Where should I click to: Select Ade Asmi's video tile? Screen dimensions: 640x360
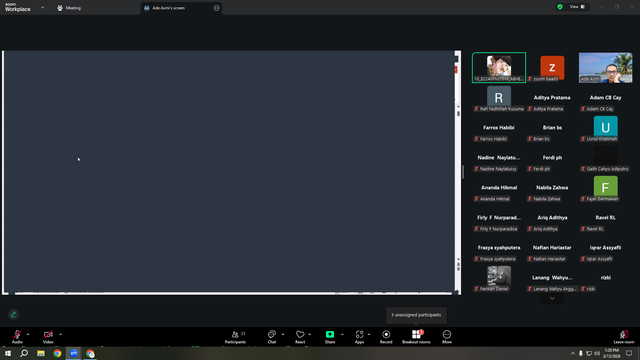(606, 67)
